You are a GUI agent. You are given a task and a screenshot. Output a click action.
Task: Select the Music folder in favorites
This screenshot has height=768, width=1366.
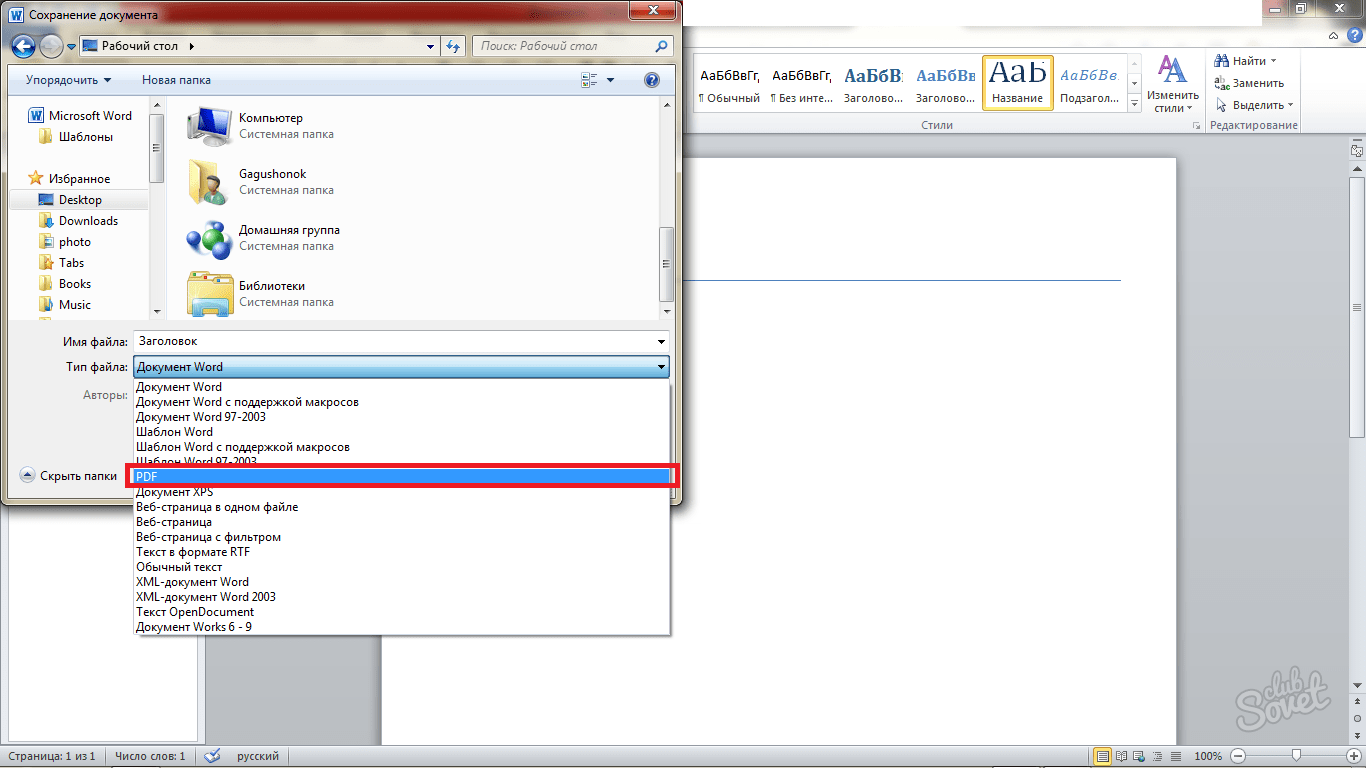click(65, 305)
